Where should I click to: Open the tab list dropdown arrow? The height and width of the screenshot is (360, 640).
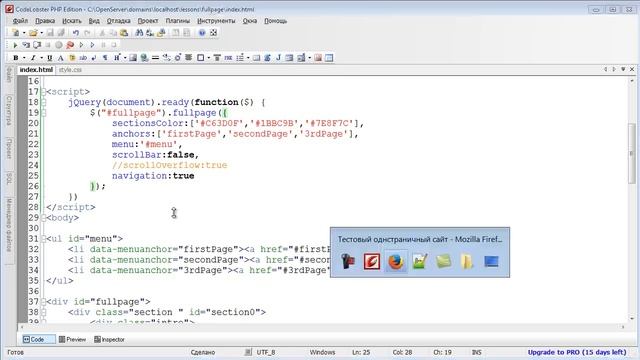pos(623,69)
